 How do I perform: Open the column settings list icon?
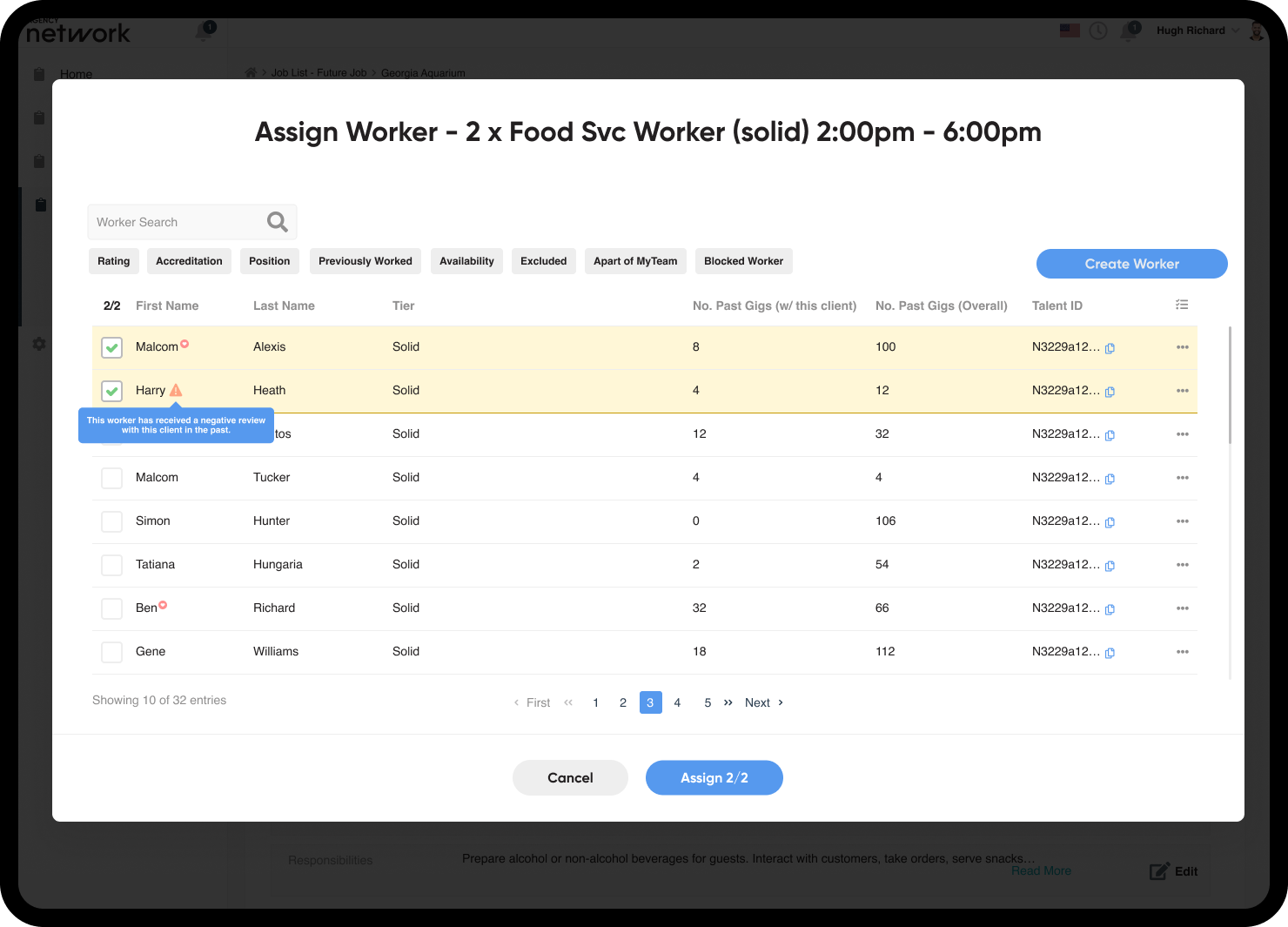click(x=1182, y=305)
